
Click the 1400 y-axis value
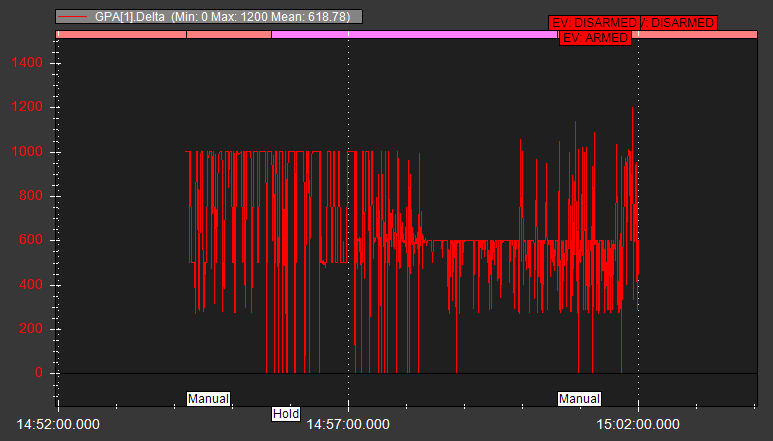click(x=27, y=63)
